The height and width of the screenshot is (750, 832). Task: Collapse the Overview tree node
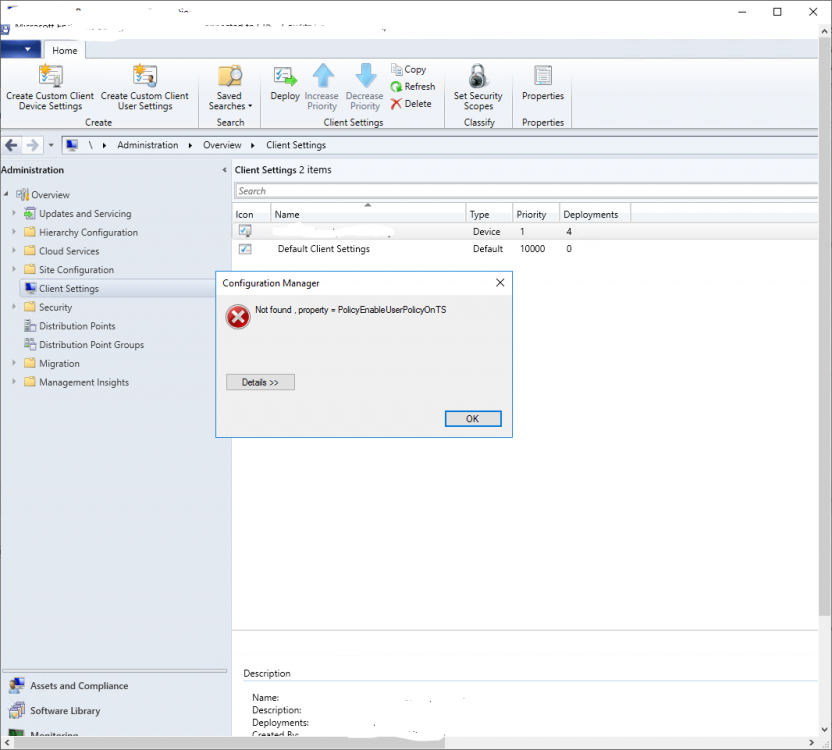click(6, 194)
